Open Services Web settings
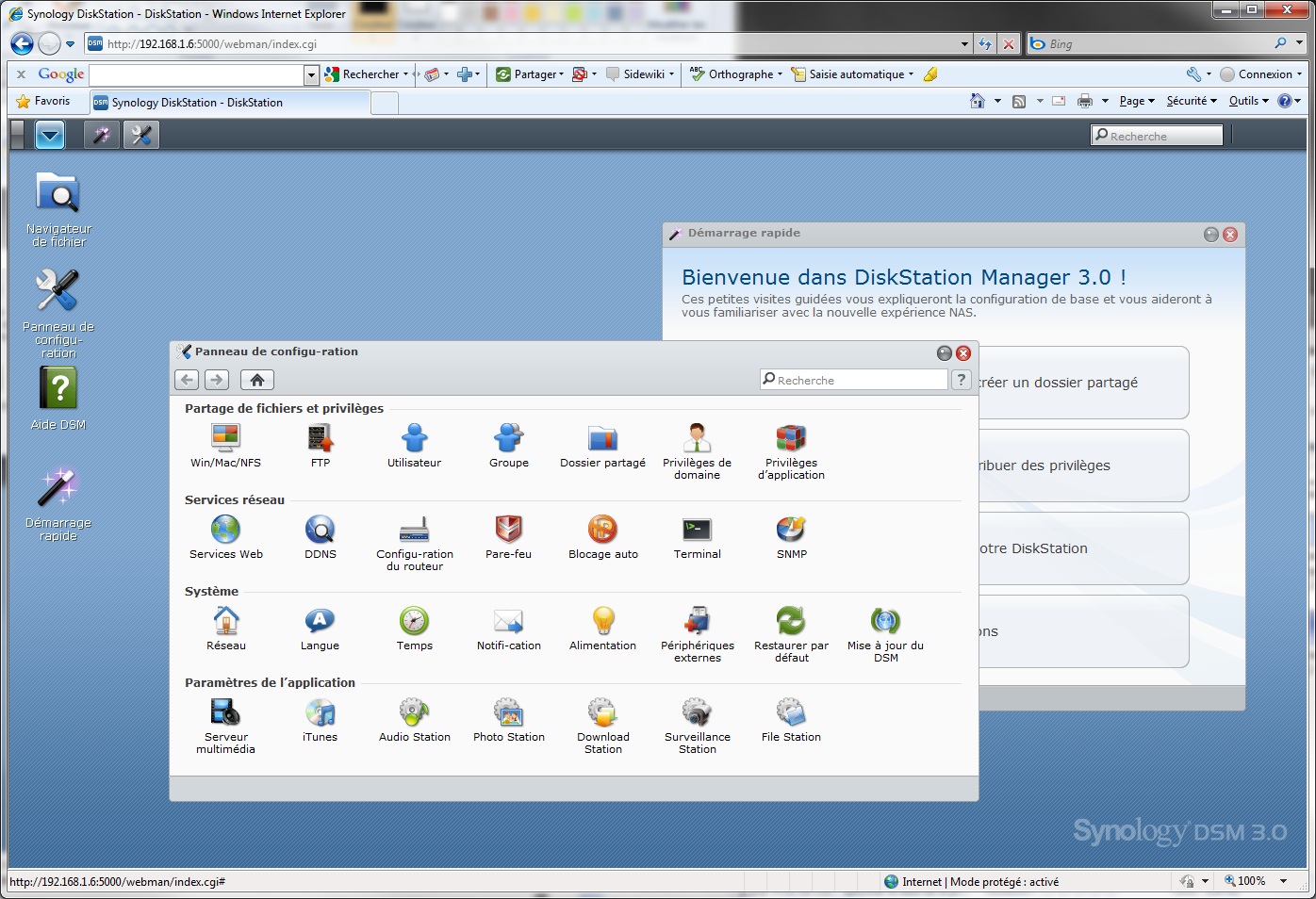 (x=225, y=537)
